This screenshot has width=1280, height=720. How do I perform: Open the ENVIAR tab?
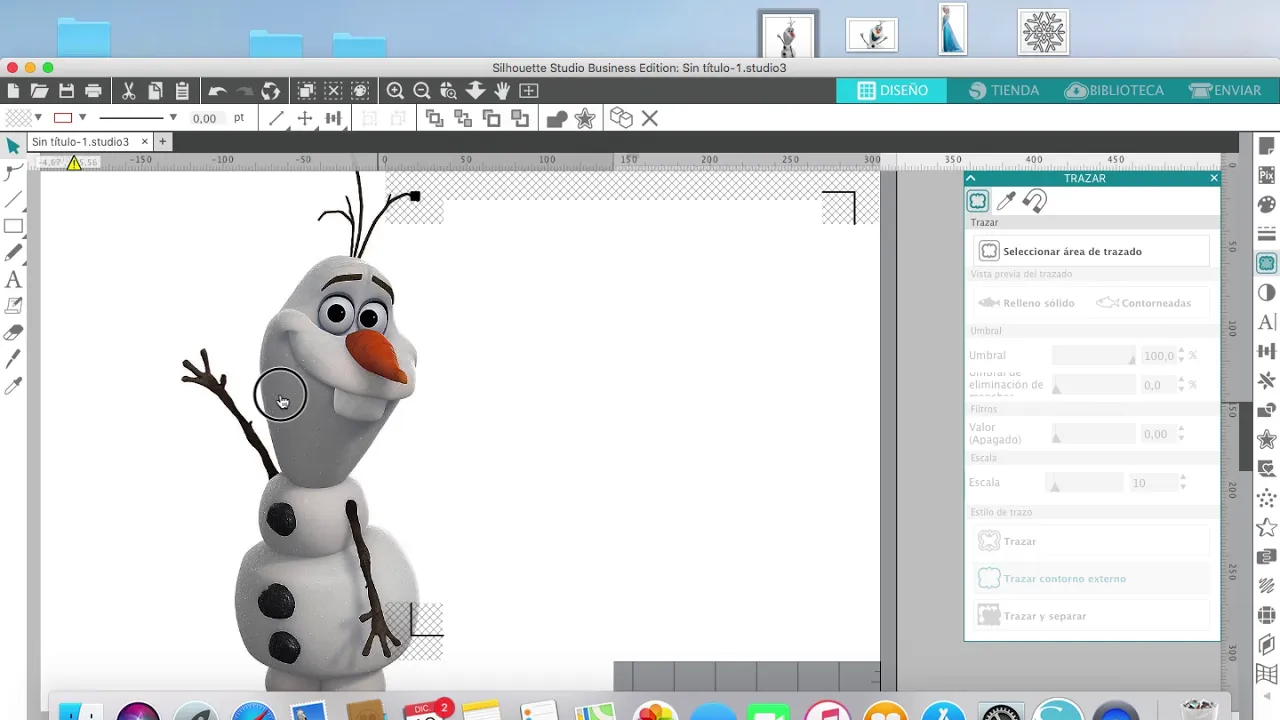click(x=1224, y=90)
